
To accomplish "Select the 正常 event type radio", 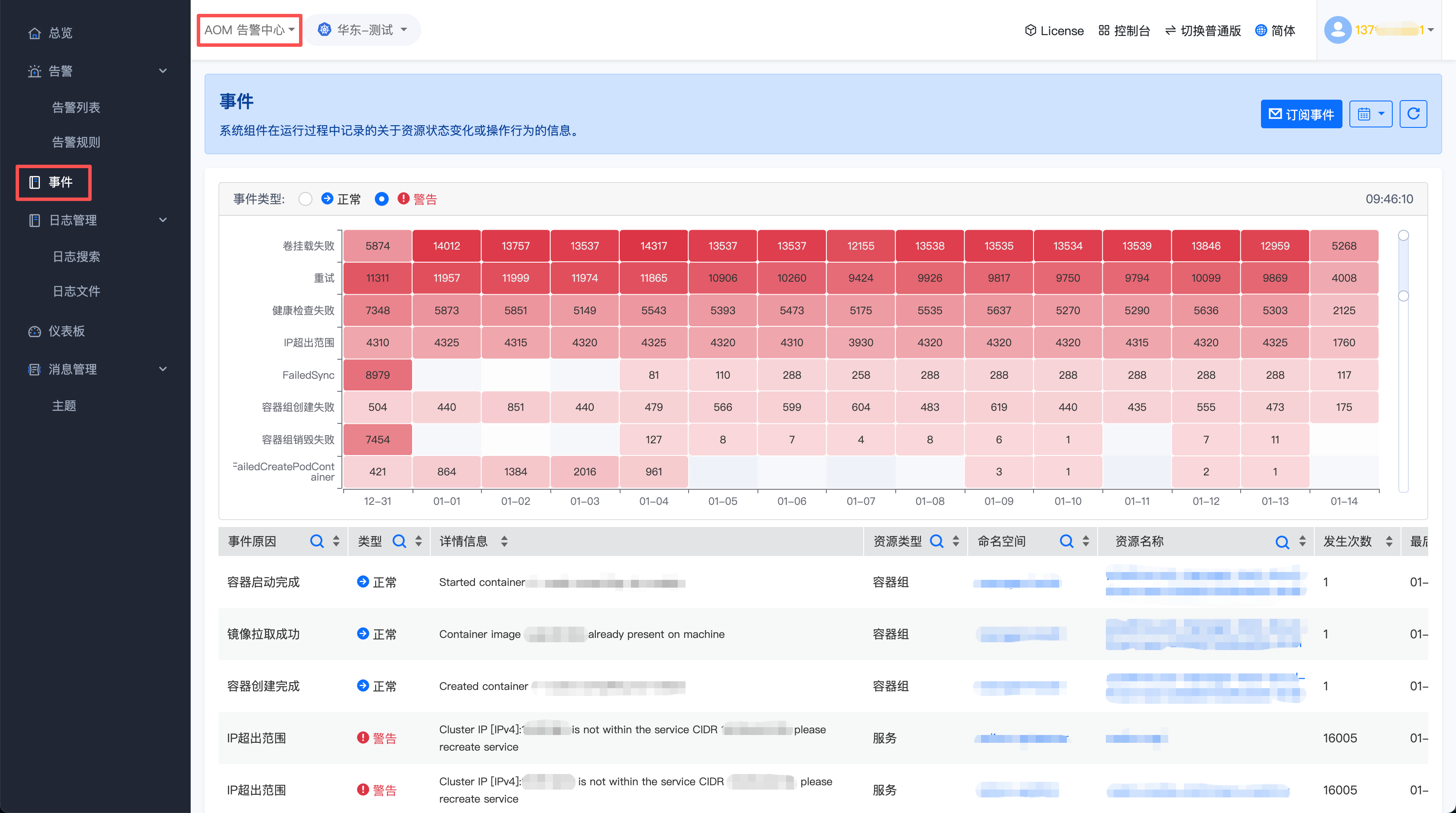I will tap(306, 199).
